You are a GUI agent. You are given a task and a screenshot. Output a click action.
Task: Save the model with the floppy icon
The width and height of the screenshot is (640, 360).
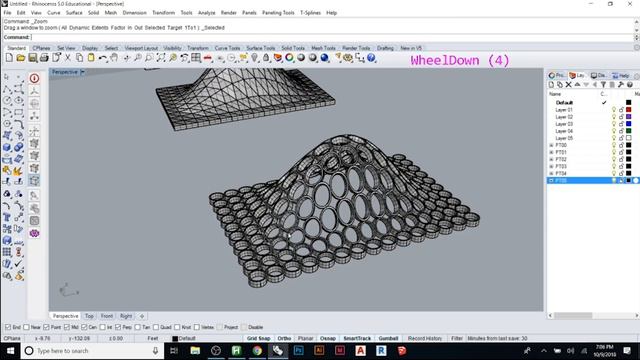point(32,58)
